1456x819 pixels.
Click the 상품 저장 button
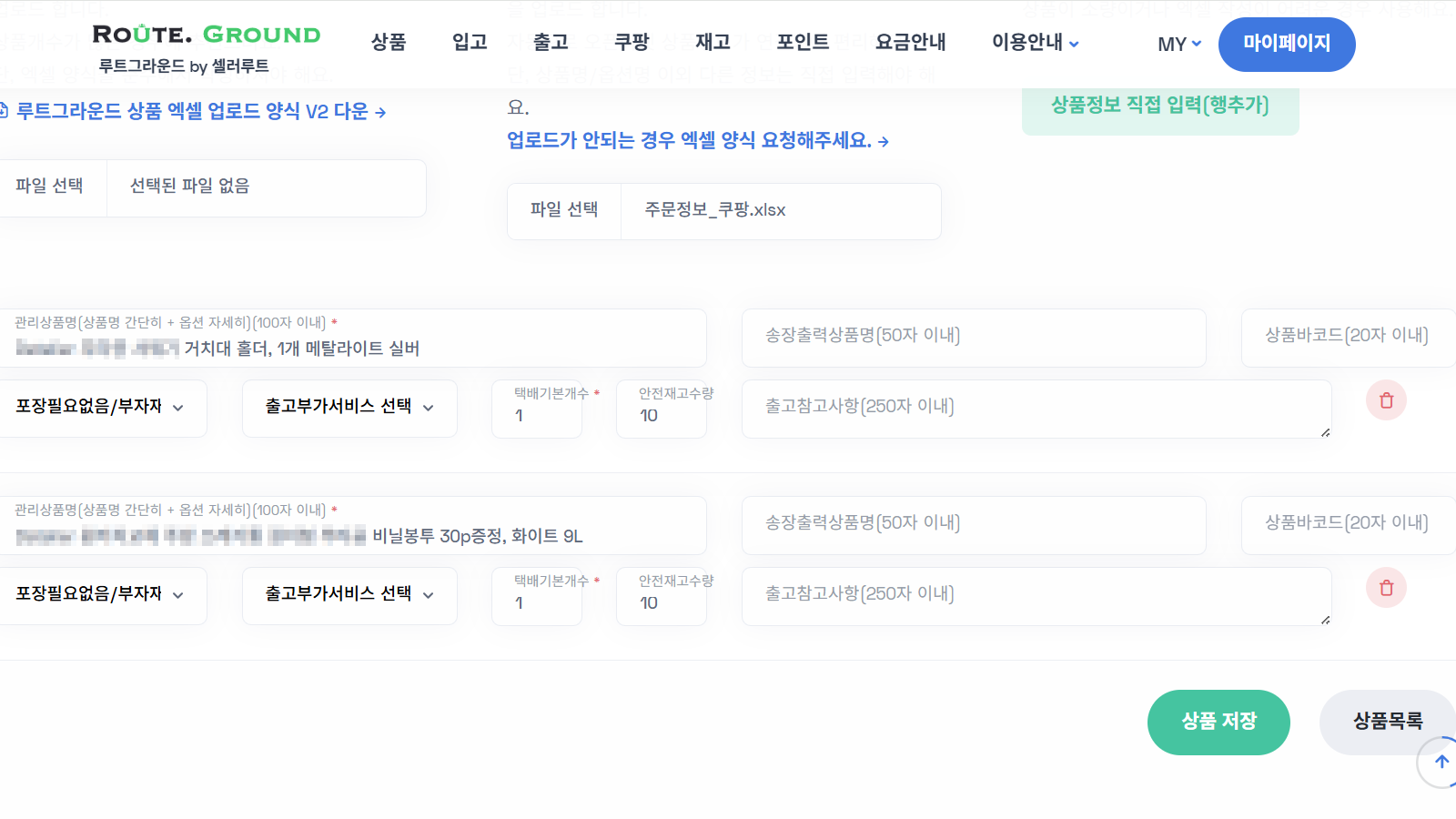point(1218,722)
